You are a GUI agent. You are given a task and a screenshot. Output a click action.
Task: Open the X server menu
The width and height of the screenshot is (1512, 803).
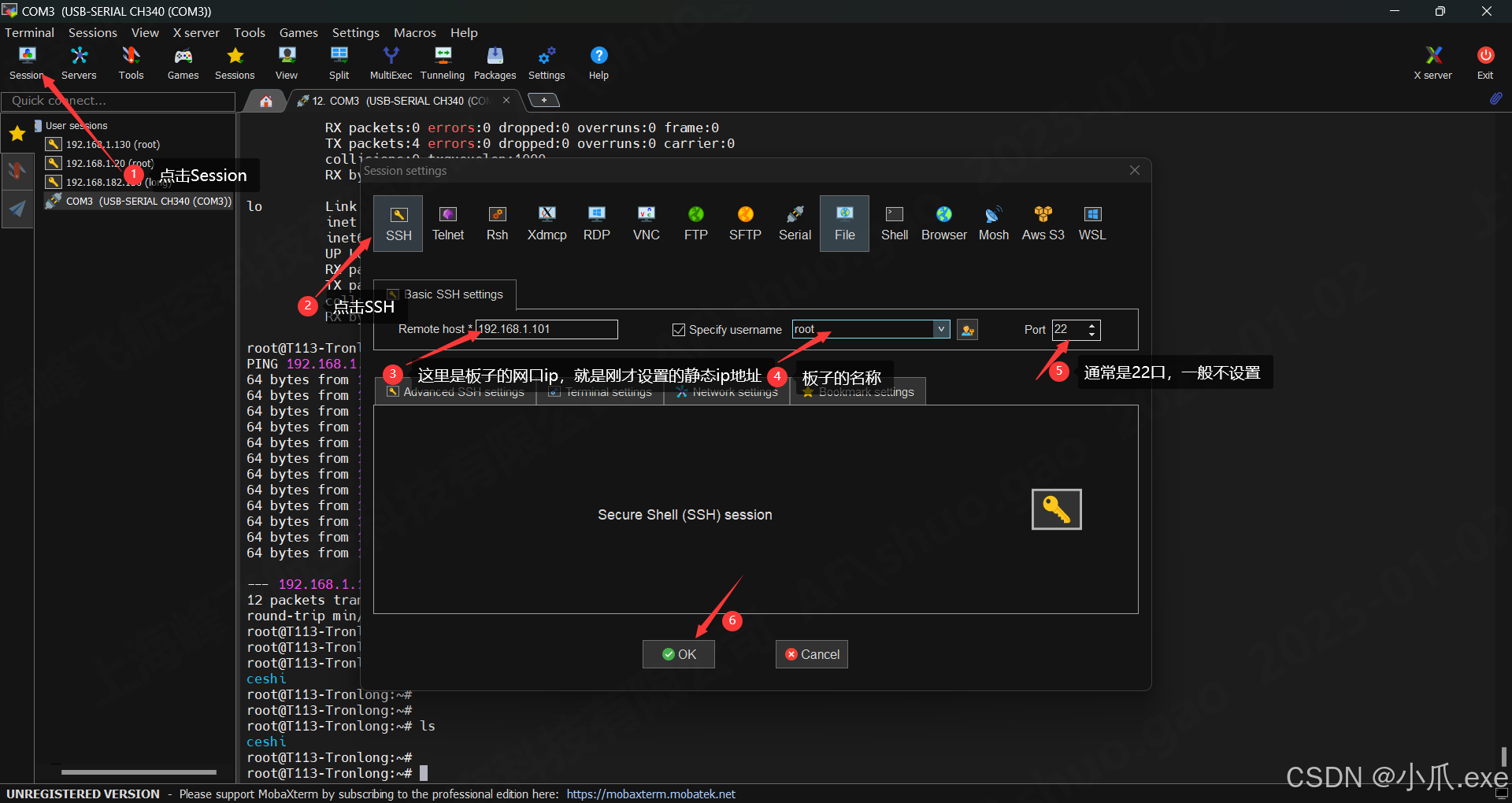click(x=196, y=32)
